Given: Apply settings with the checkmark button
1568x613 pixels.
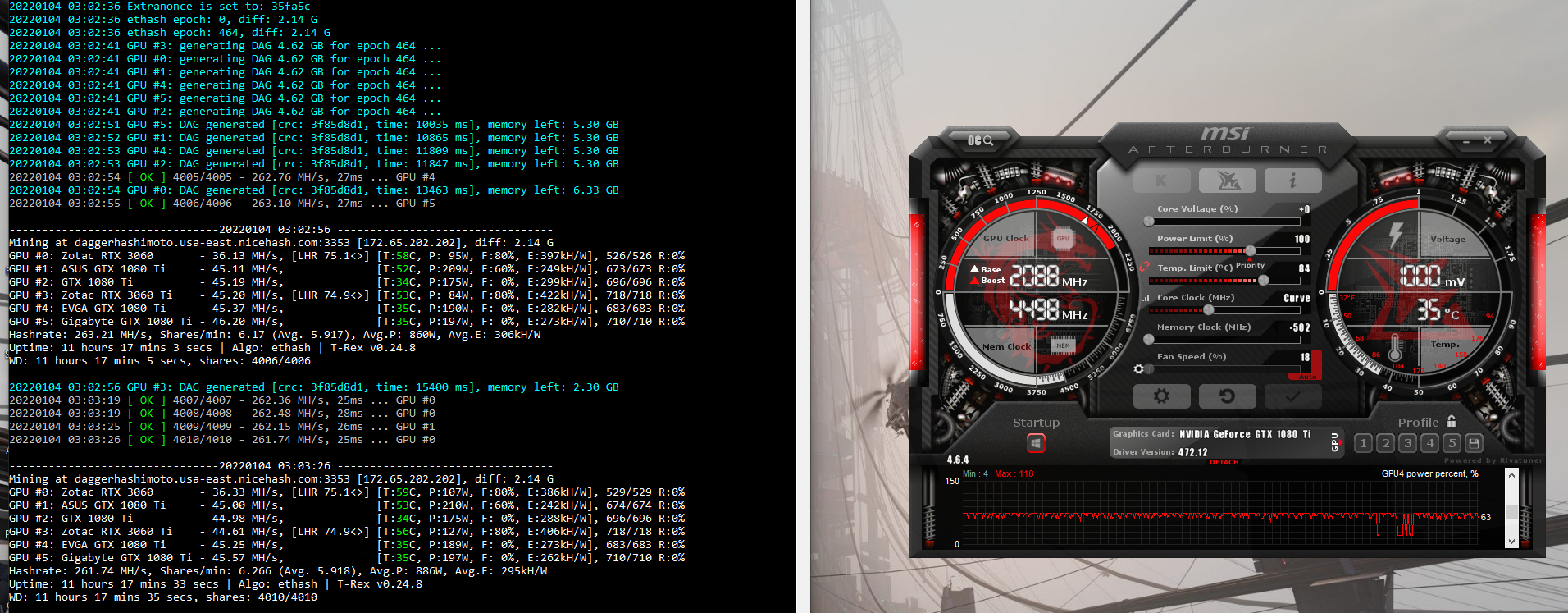Looking at the screenshot, I should [1292, 396].
